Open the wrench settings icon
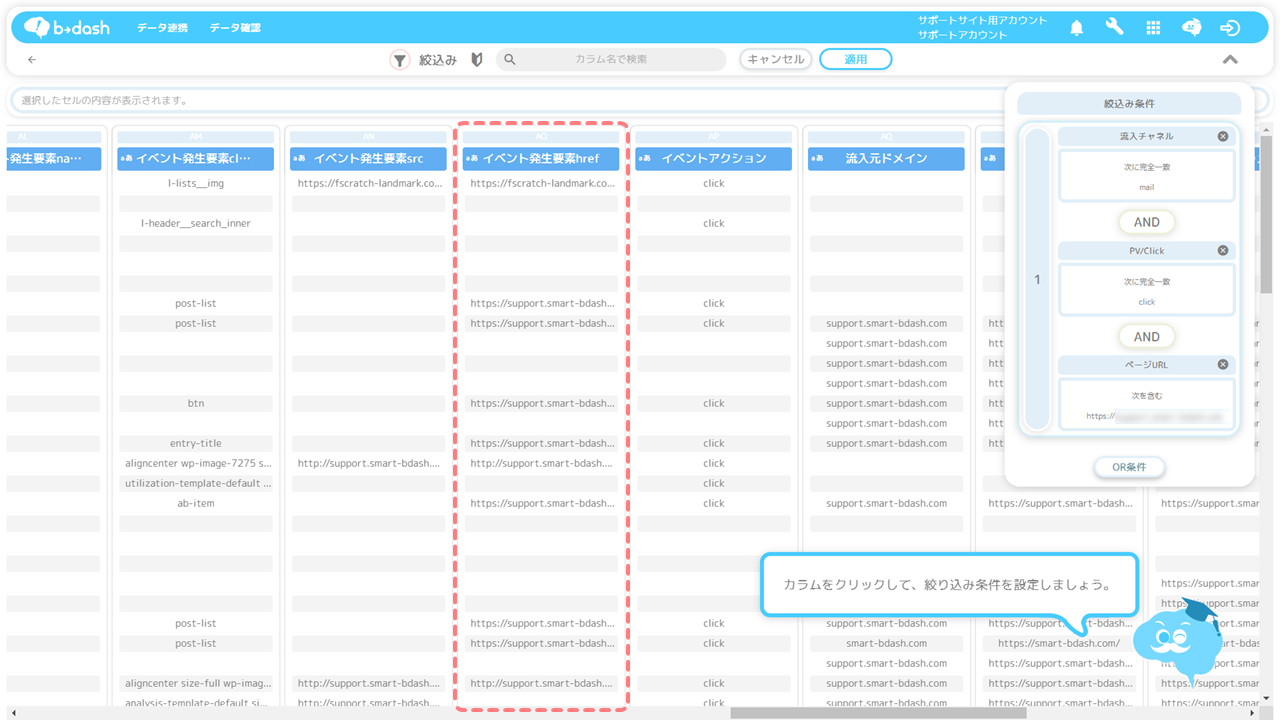Screen dimensions: 1280x720 (1114, 28)
